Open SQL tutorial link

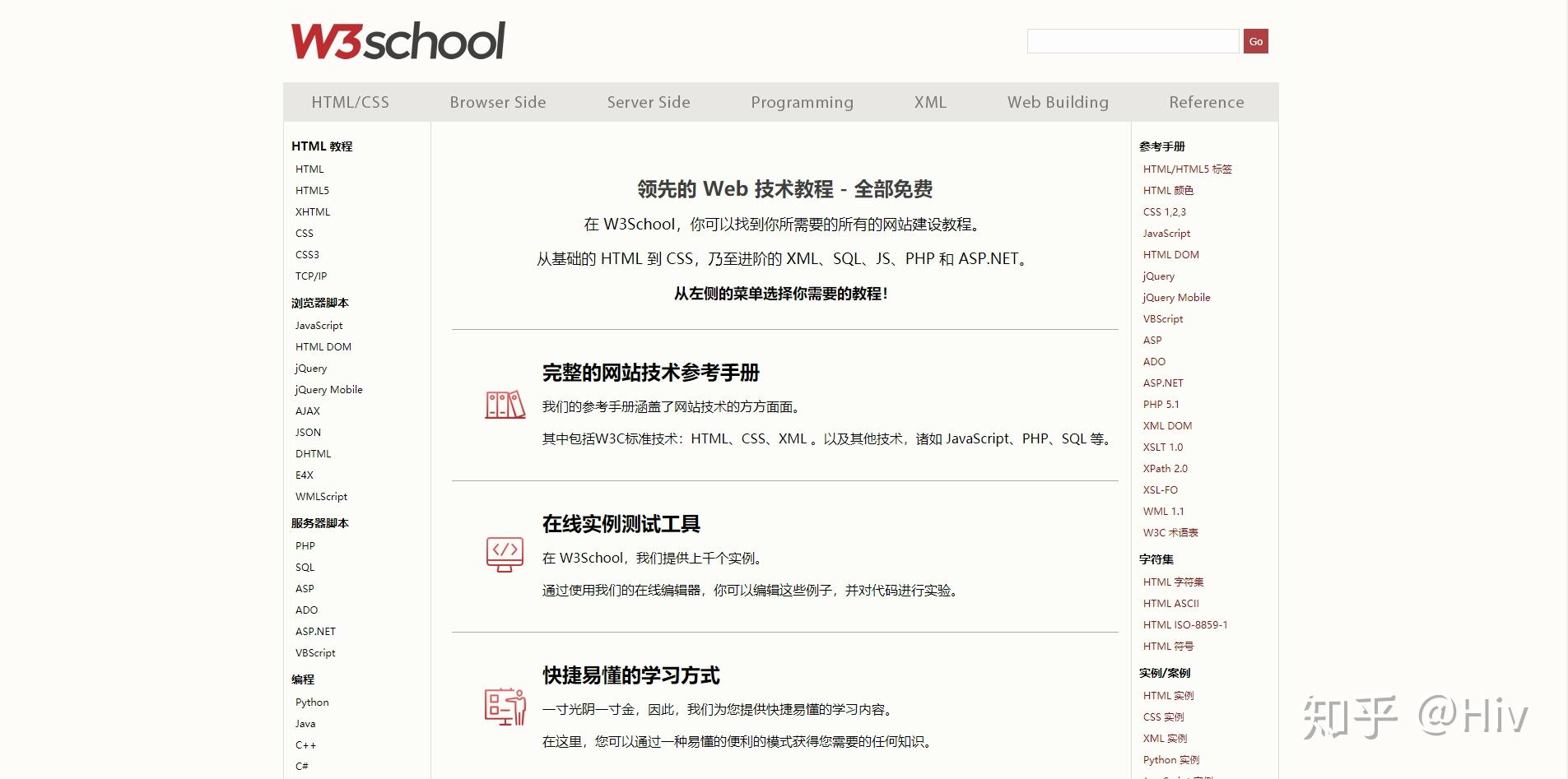click(x=305, y=567)
